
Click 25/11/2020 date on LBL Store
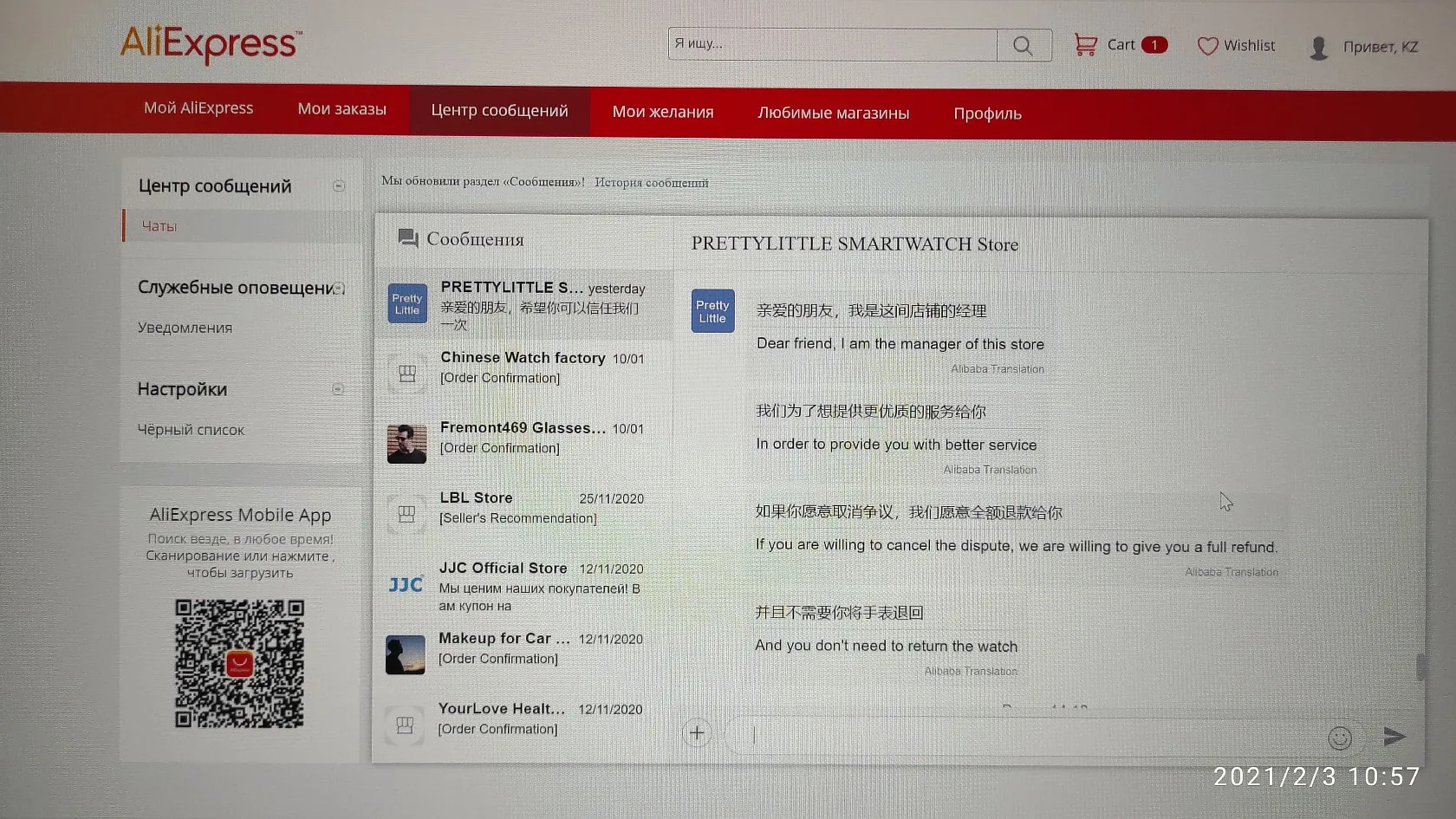612,499
